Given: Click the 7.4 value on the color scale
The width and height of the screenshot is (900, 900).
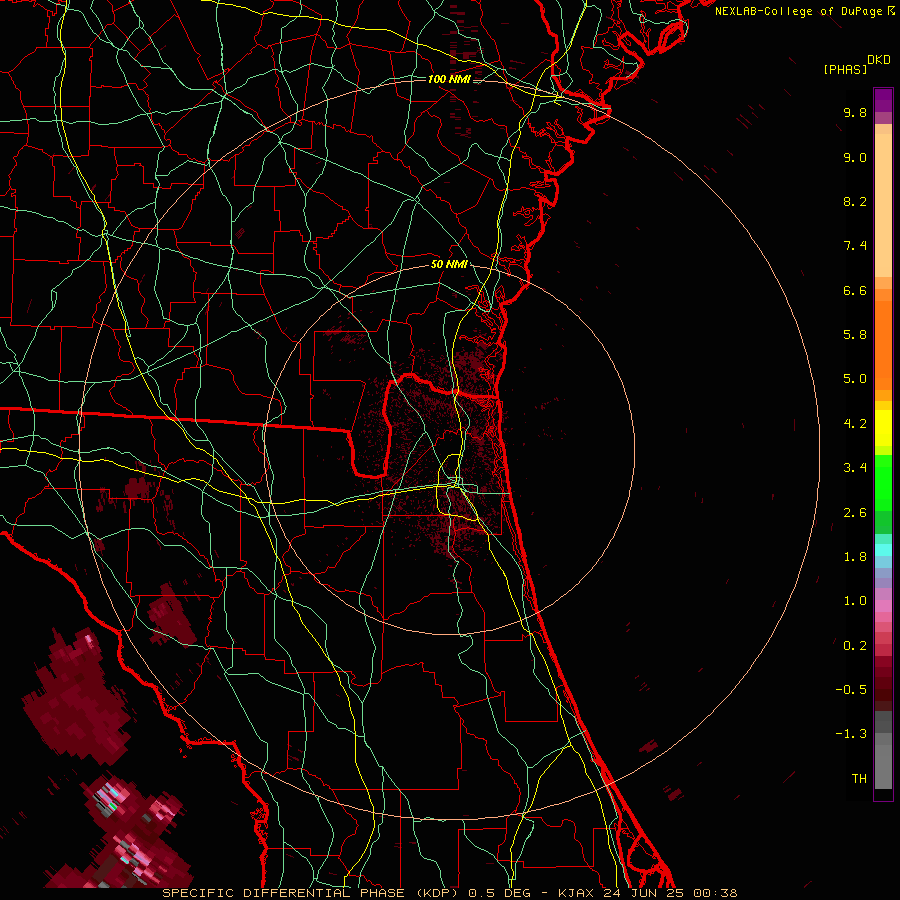Looking at the screenshot, I should [855, 246].
